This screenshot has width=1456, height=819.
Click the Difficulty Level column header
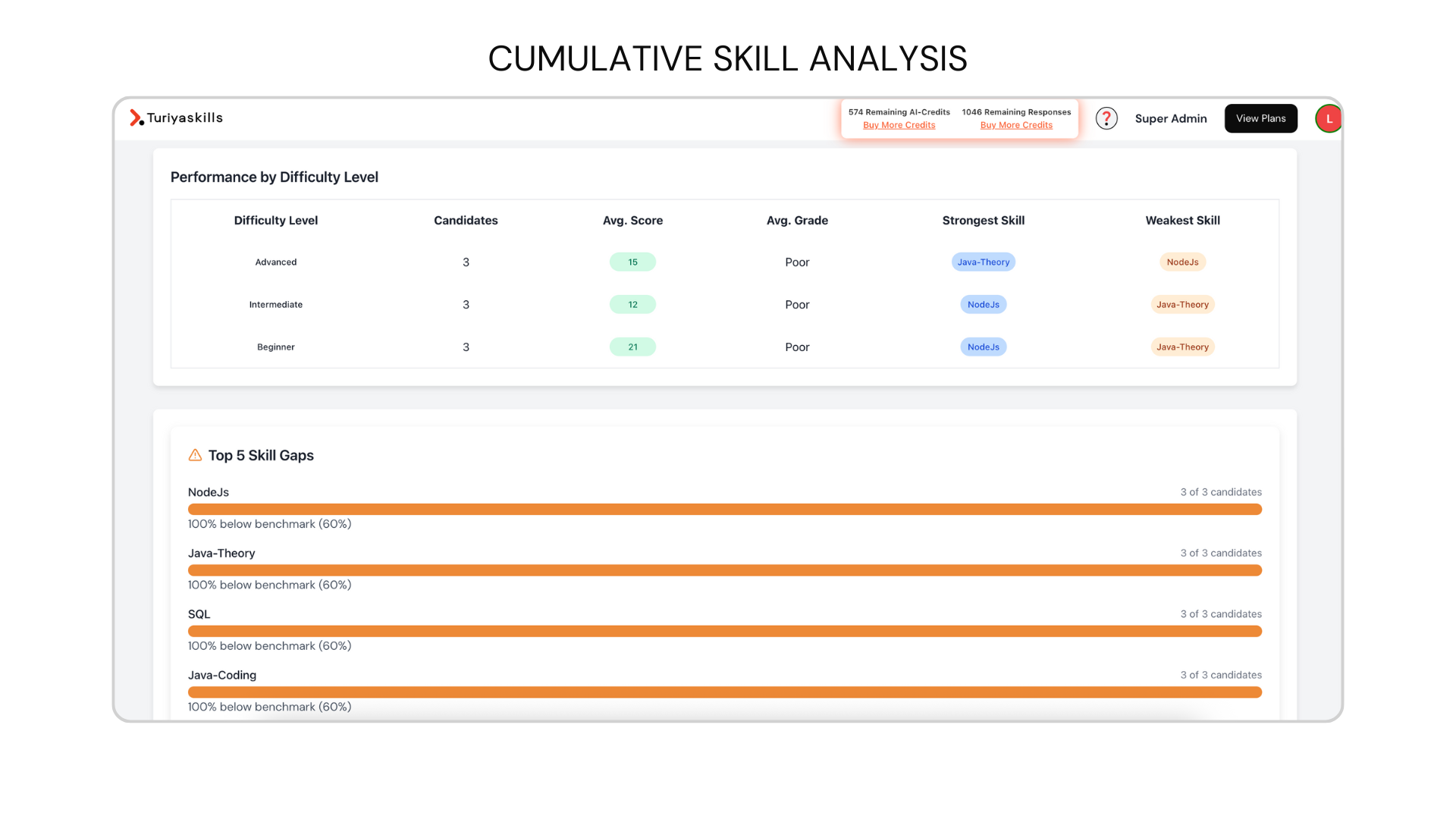275,220
